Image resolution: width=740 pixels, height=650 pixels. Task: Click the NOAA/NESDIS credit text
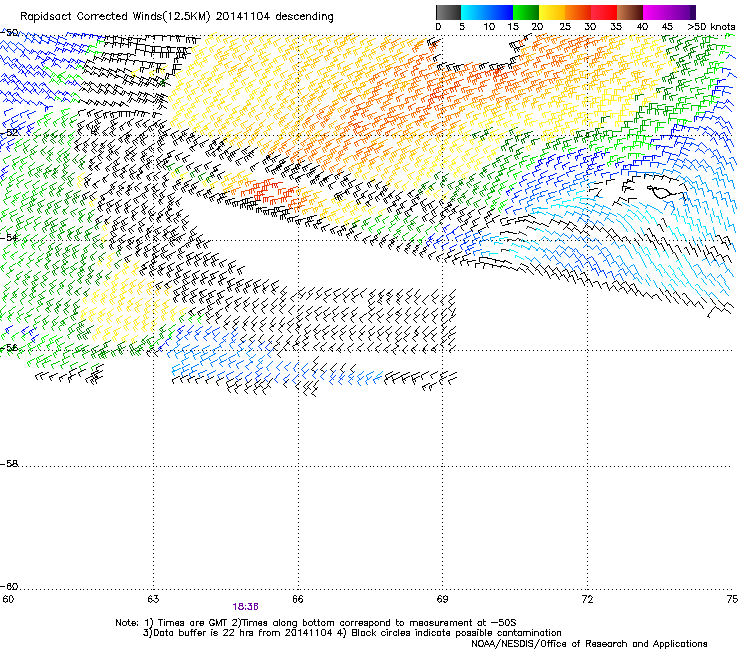point(589,644)
